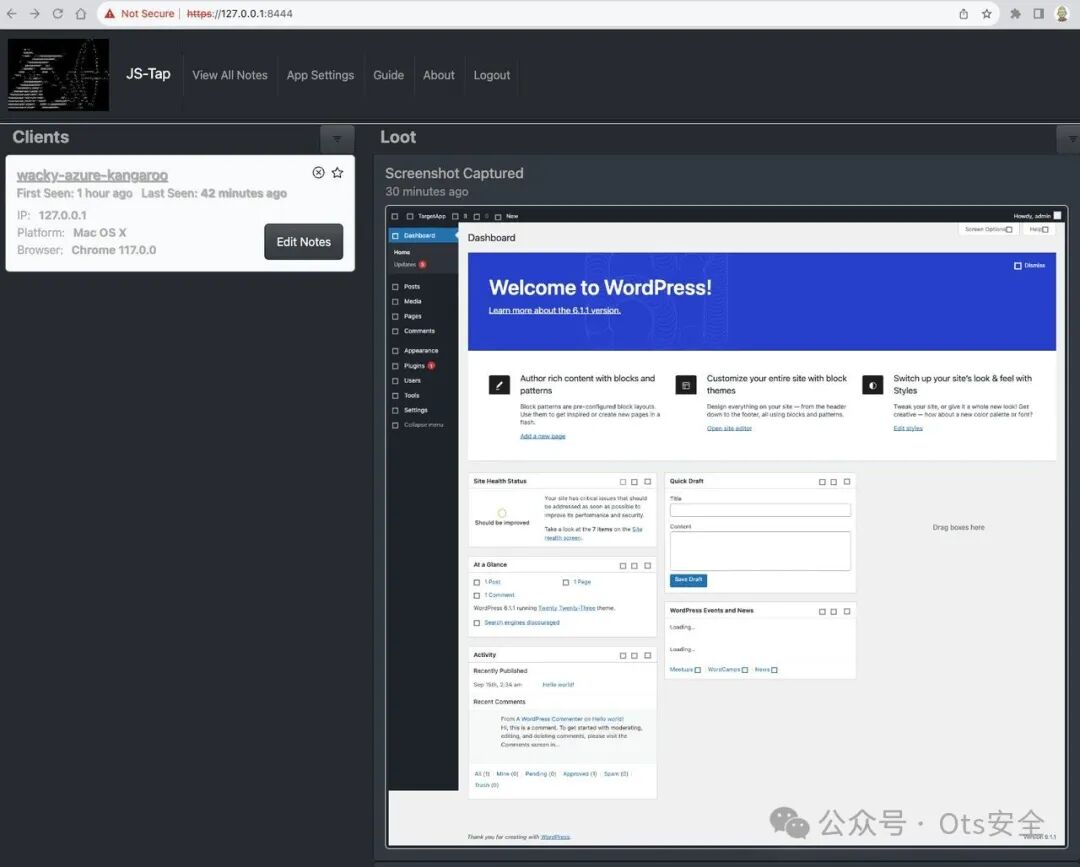Expand the Clients filter dropdown
This screenshot has height=867, width=1080.
pos(337,139)
